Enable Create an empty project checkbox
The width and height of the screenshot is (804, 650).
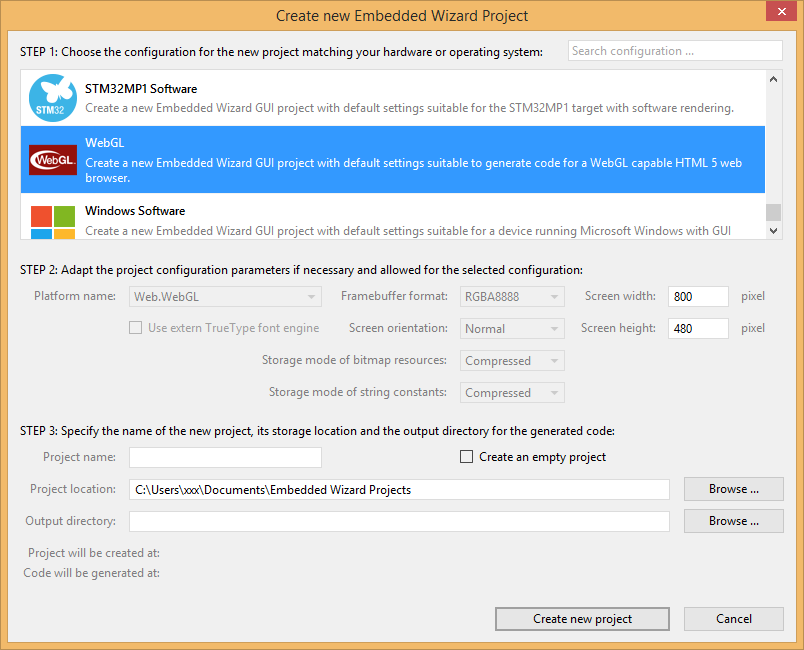tap(466, 457)
